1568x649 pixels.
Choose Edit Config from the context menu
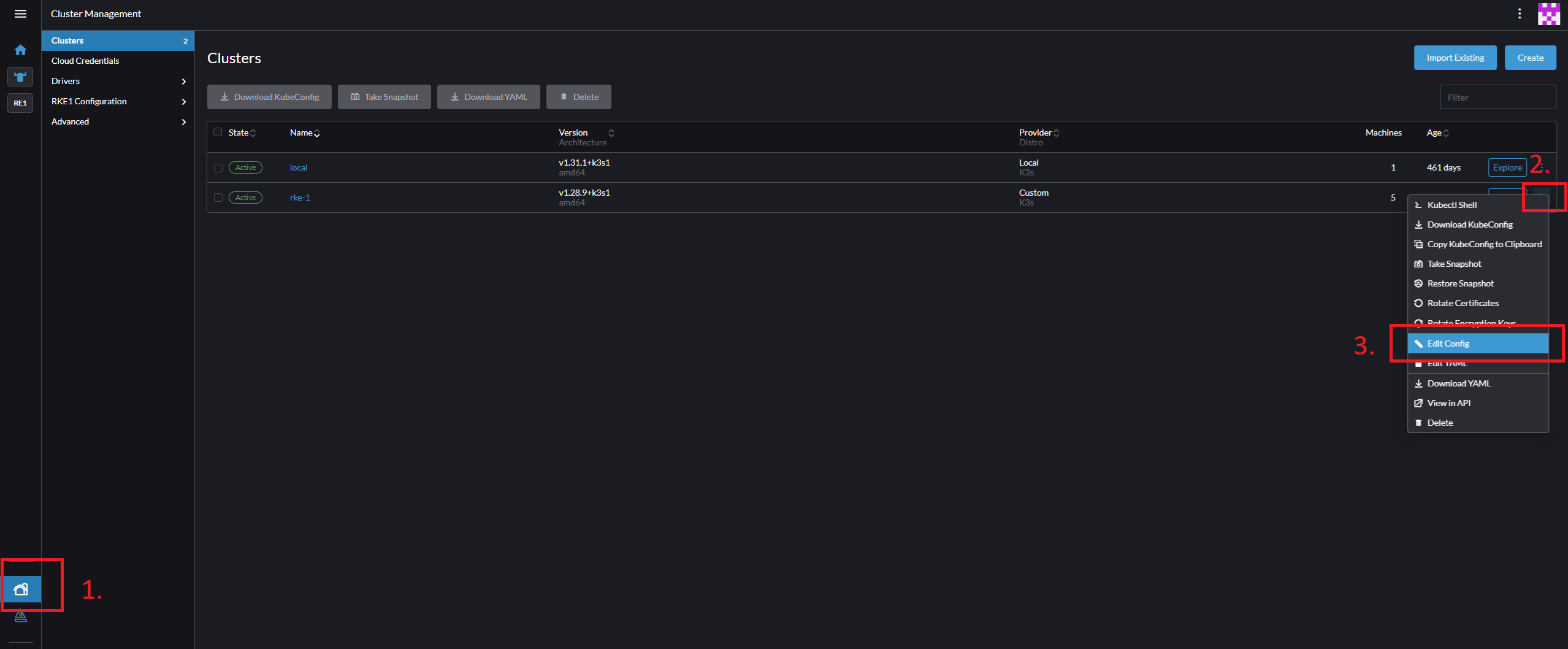click(x=1448, y=344)
